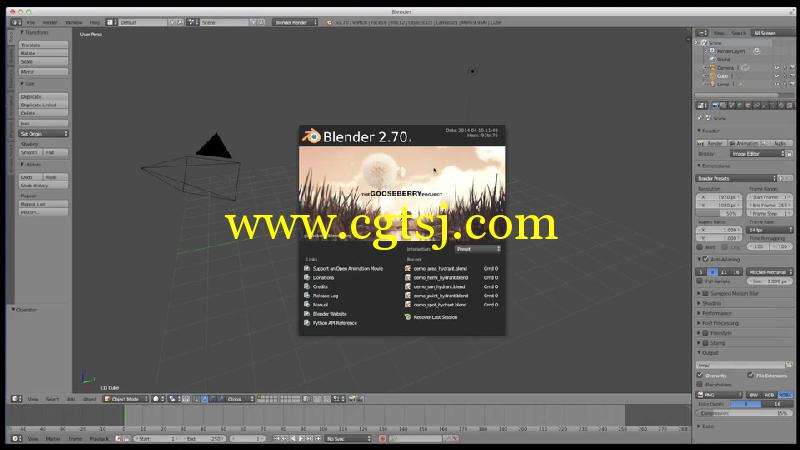Viewport: 800px width, 450px height.
Task: Open the PNG file format dropdown
Action: (x=719, y=395)
